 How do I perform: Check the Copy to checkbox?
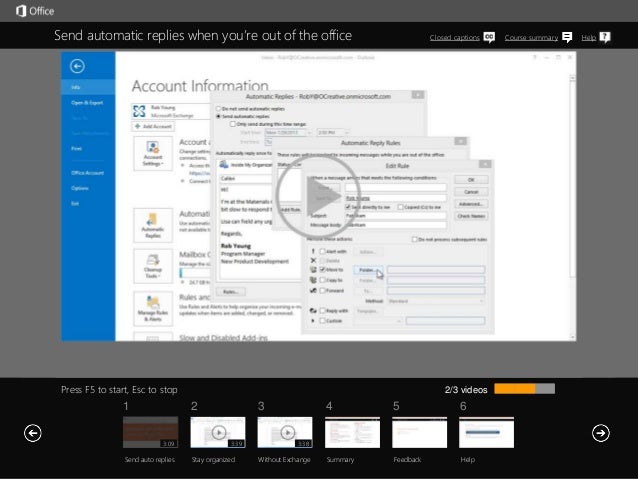[x=322, y=280]
